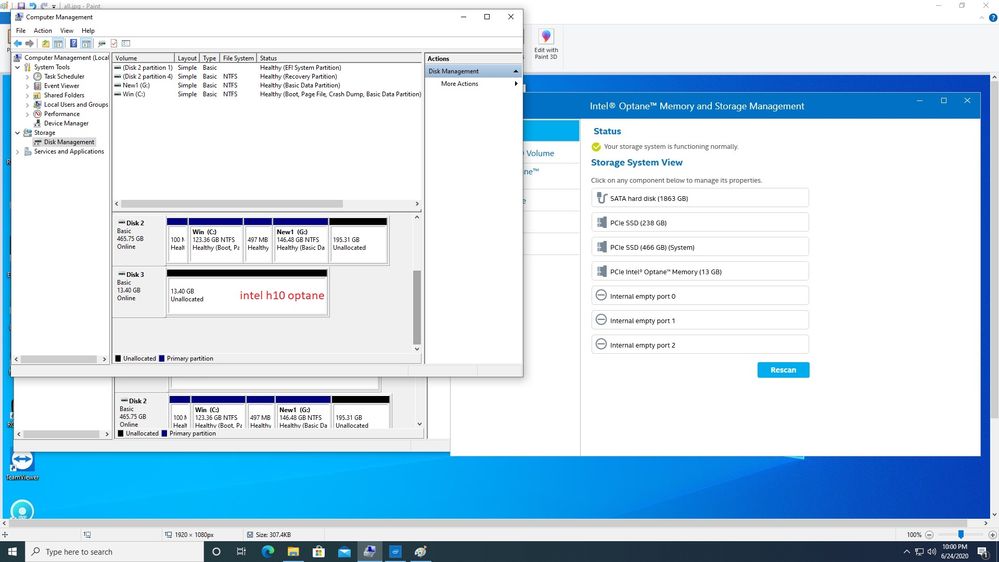Select New1 (G:) volume row
The height and width of the screenshot is (562, 999).
click(x=268, y=85)
